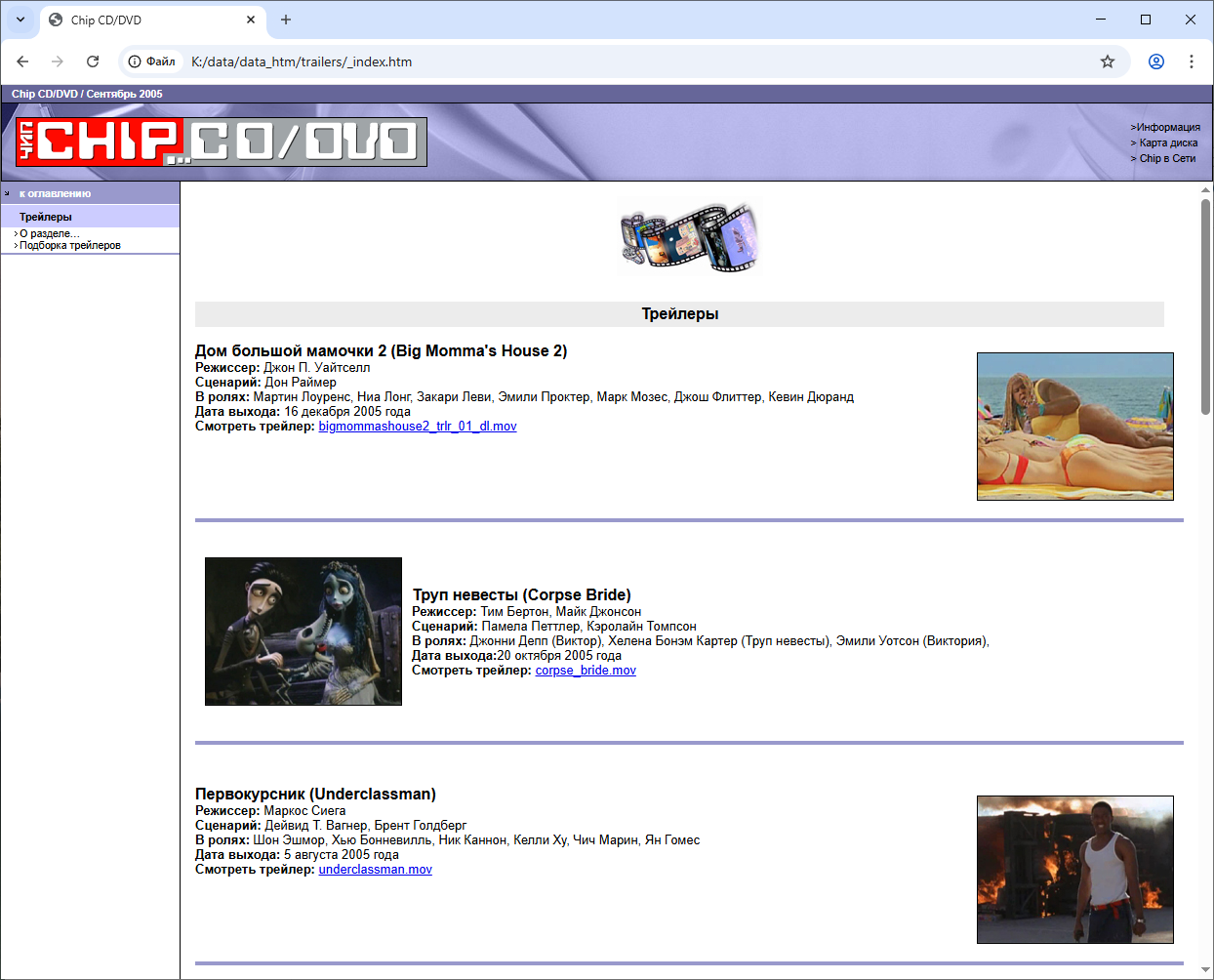The width and height of the screenshot is (1214, 980).
Task: Click the title Труп невесты (Corpse Bride)
Action: coord(522,595)
